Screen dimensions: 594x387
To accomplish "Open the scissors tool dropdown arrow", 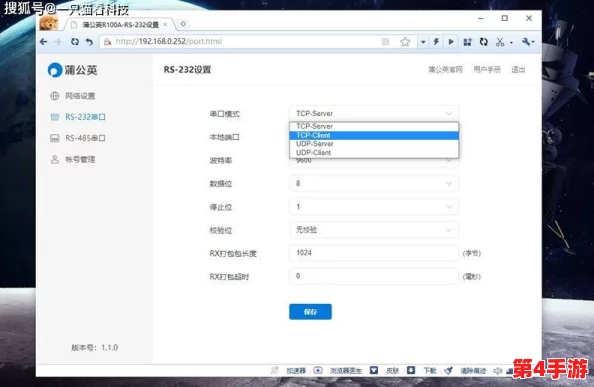I will coord(511,42).
